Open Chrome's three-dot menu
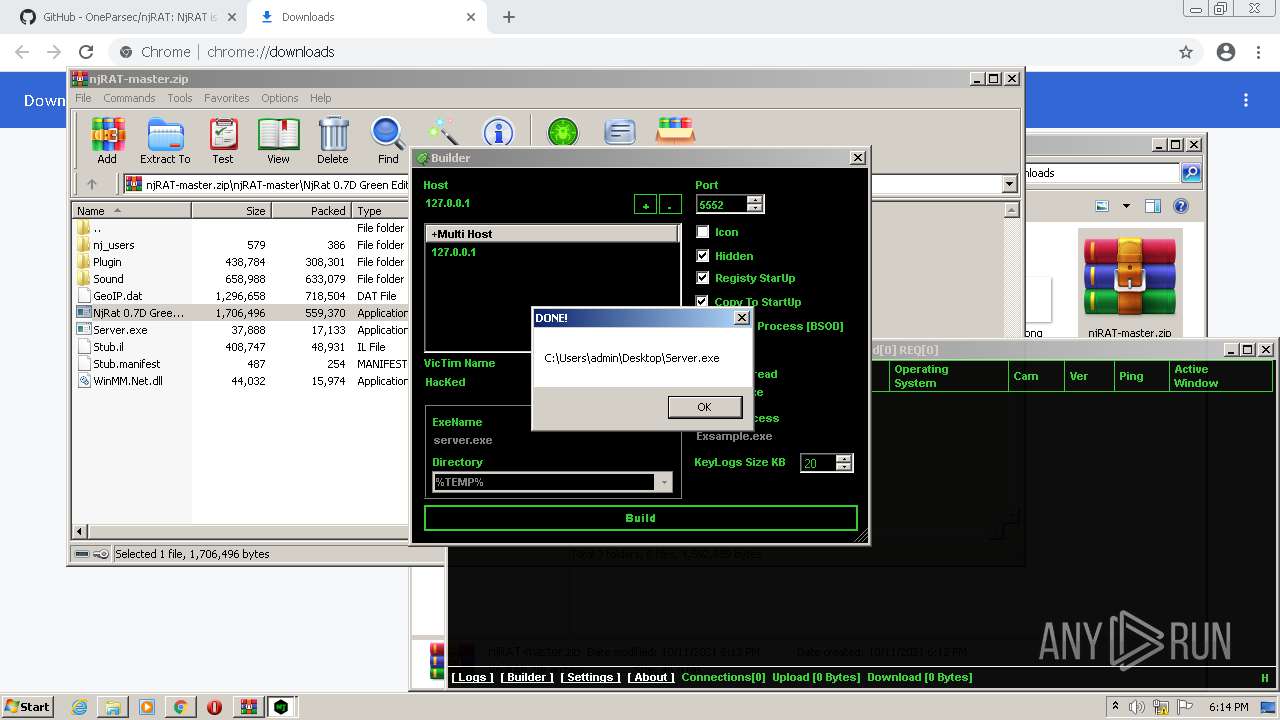The width and height of the screenshot is (1280, 720). point(1260,52)
